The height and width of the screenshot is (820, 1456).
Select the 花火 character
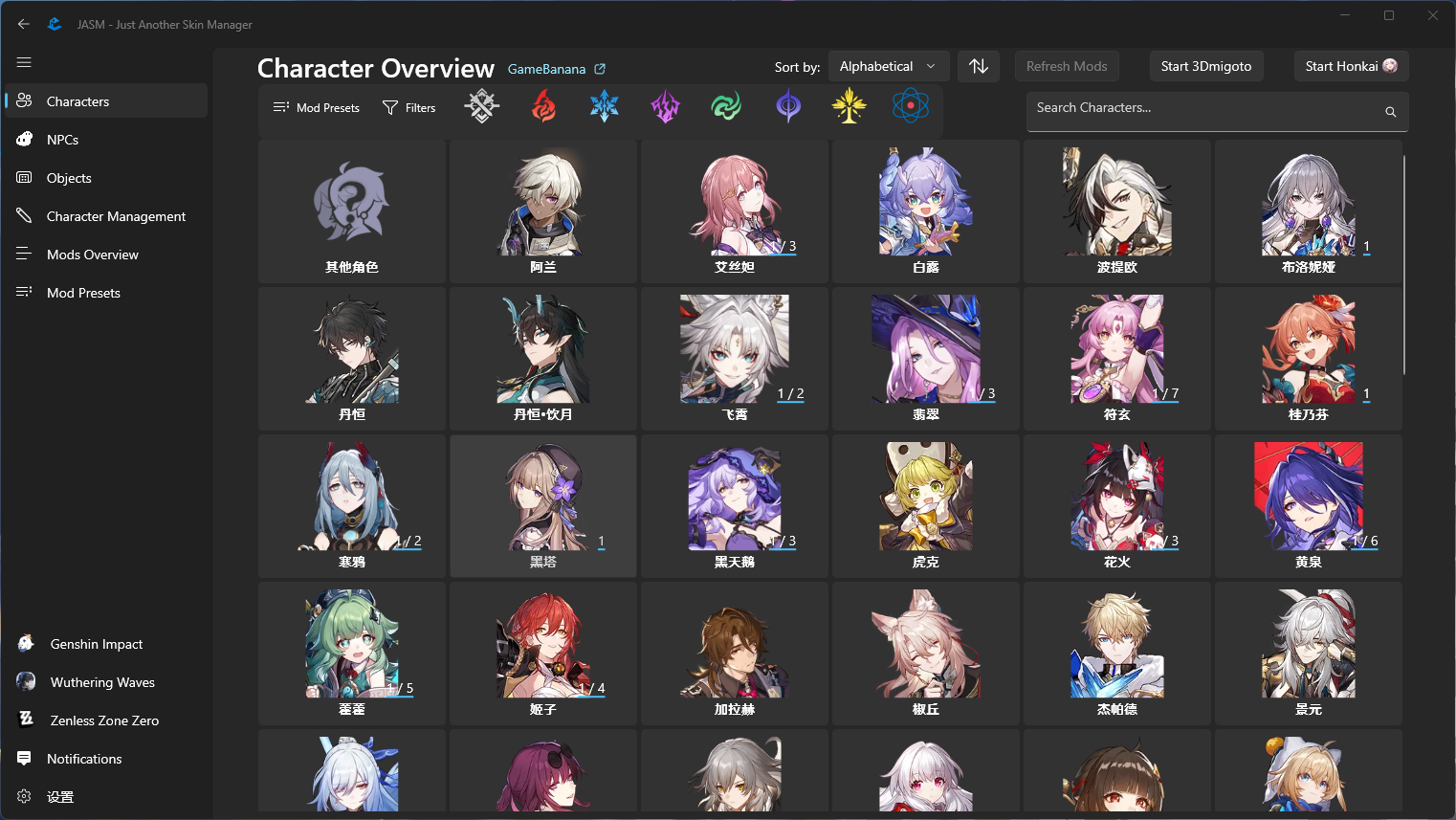[1117, 506]
